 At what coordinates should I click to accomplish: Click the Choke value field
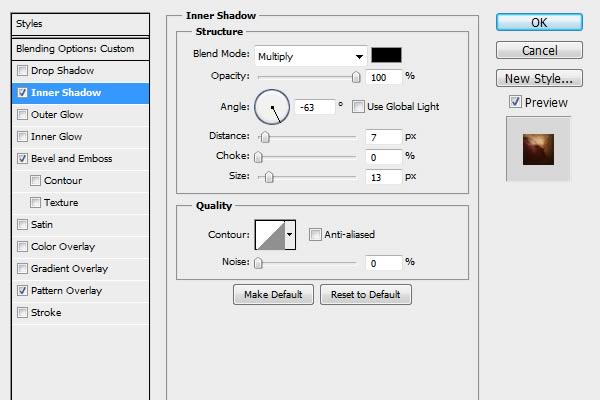[384, 157]
